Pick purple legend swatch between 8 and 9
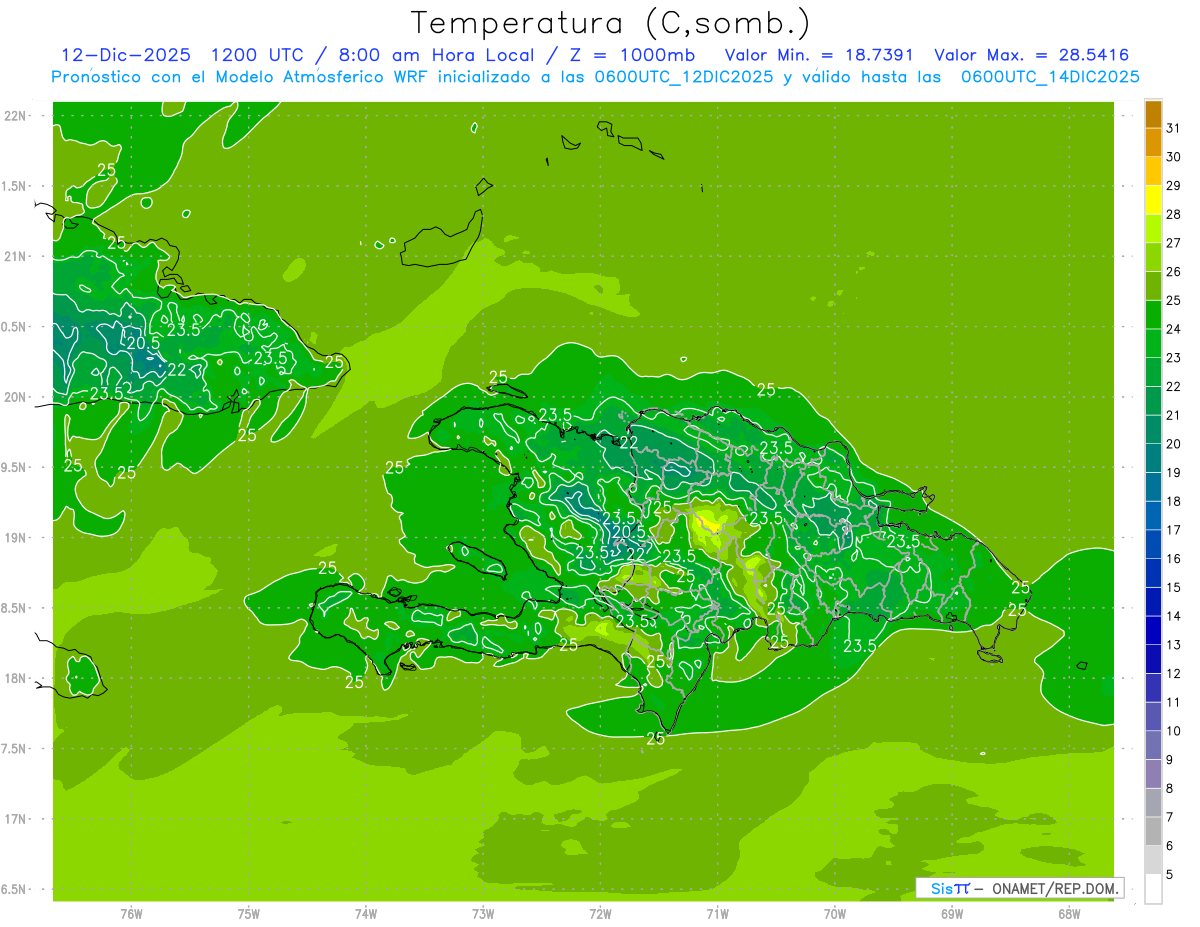The height and width of the screenshot is (927, 1200). tap(1153, 774)
